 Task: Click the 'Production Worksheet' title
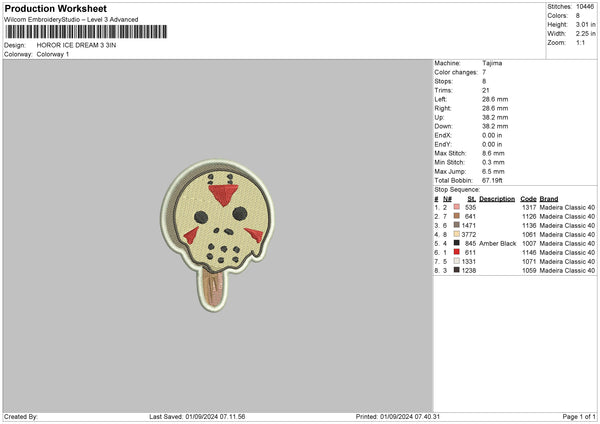[x=55, y=8]
